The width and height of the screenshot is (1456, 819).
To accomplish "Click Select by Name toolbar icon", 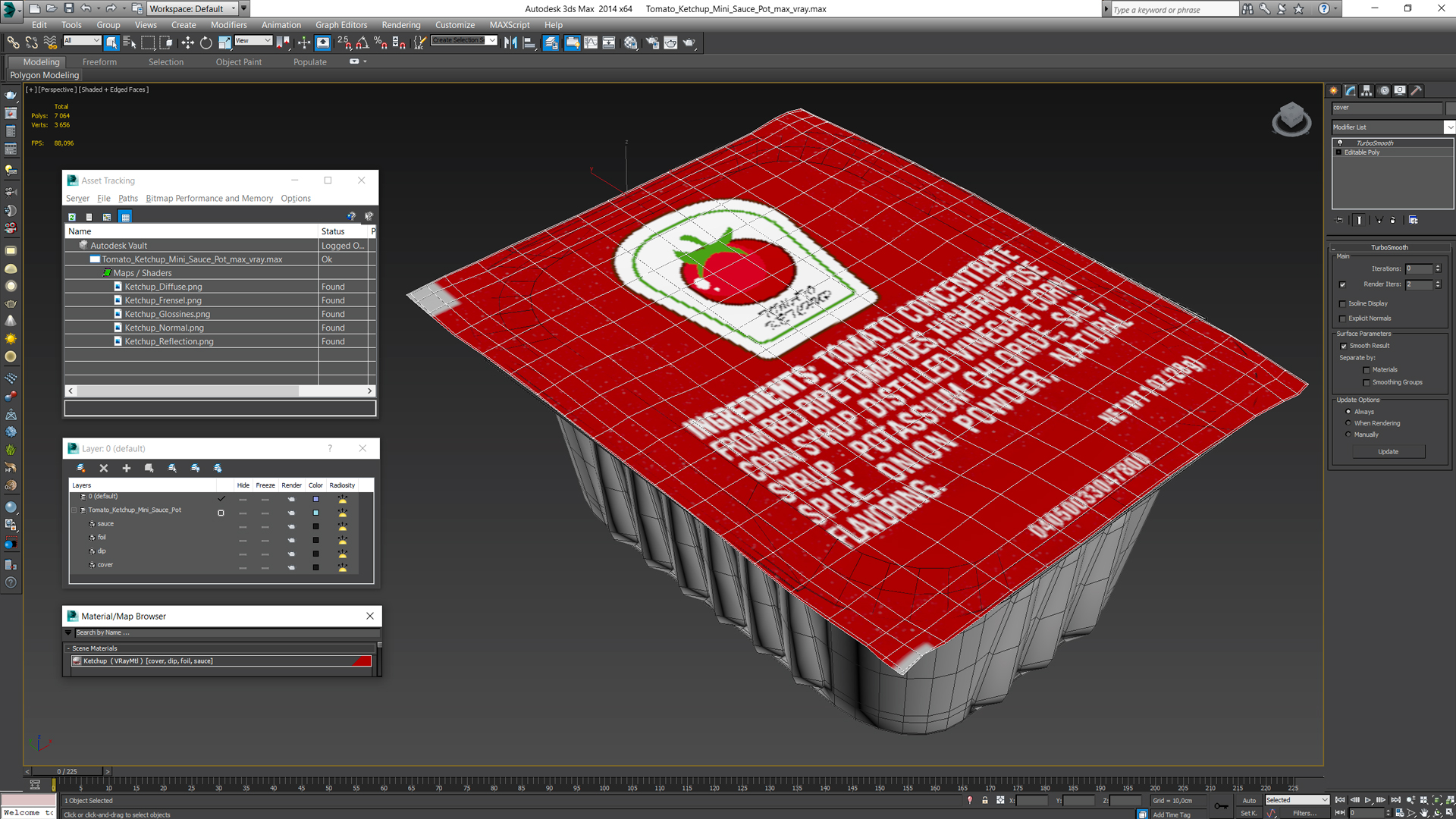I will [129, 43].
